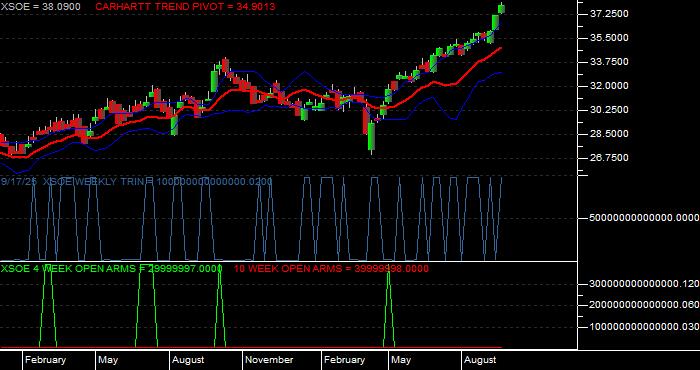The image size is (700, 370).
Task: Click the 26.7500 price axis value
Action: coord(609,158)
